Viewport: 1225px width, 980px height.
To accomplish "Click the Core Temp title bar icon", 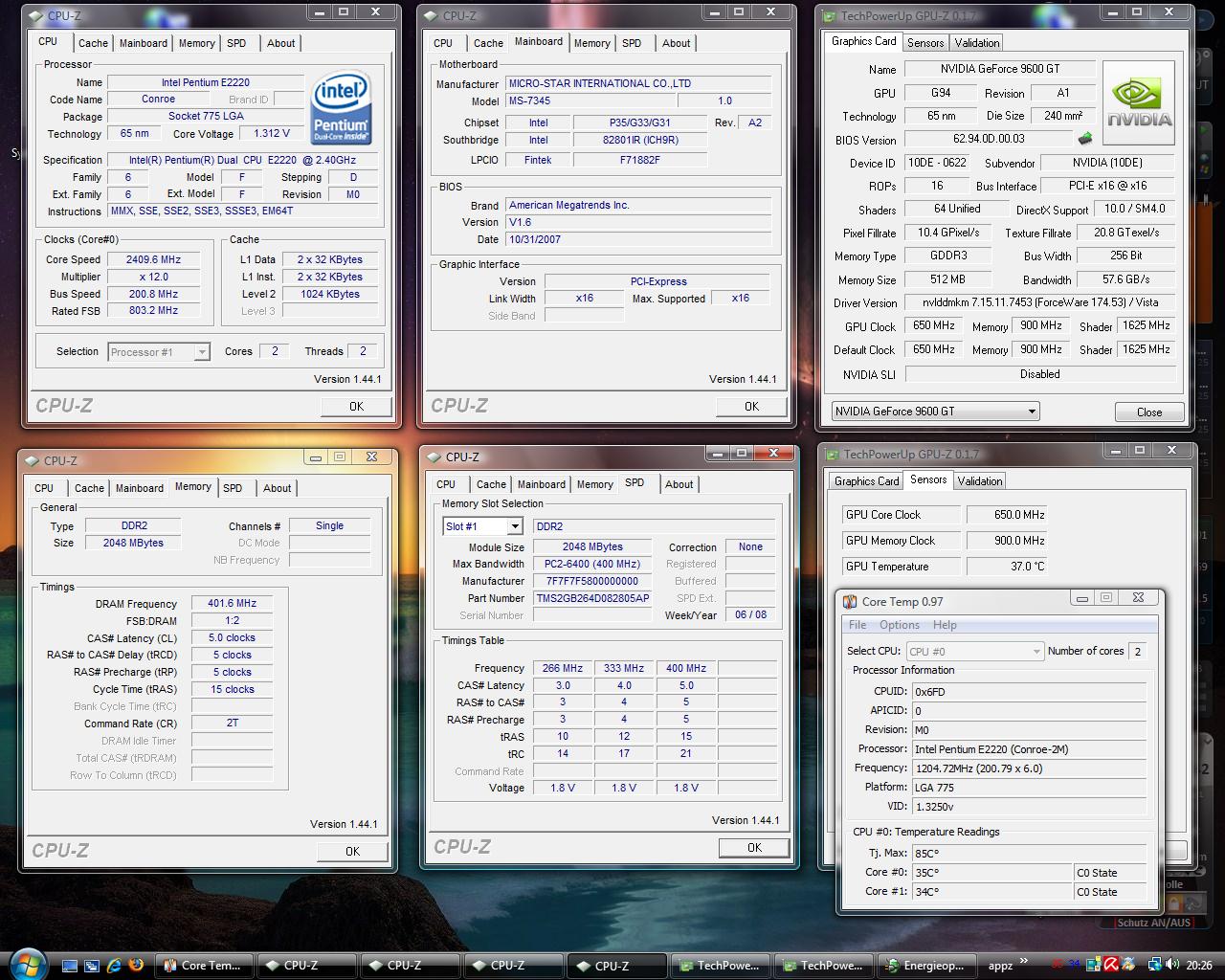I will (x=850, y=601).
